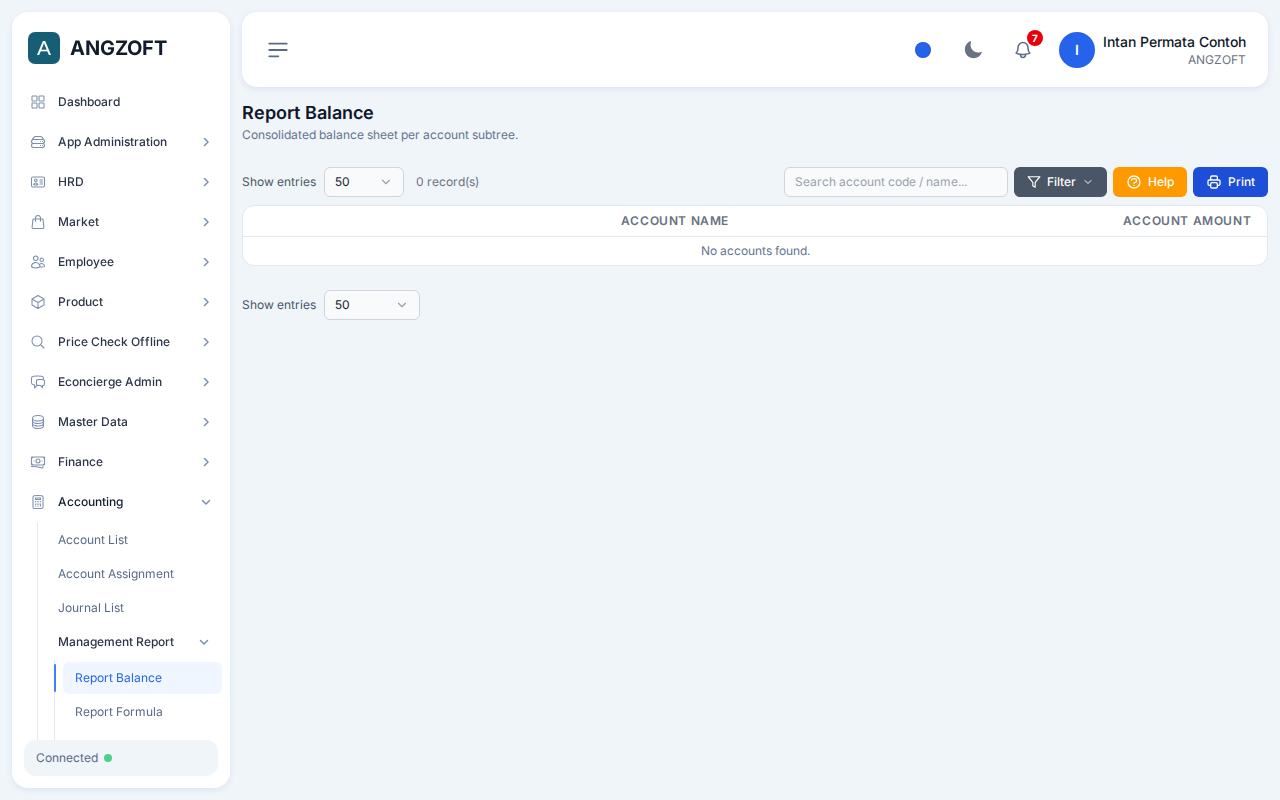This screenshot has height=800, width=1280.
Task: Toggle the sidebar hamburger menu icon
Action: pos(278,50)
